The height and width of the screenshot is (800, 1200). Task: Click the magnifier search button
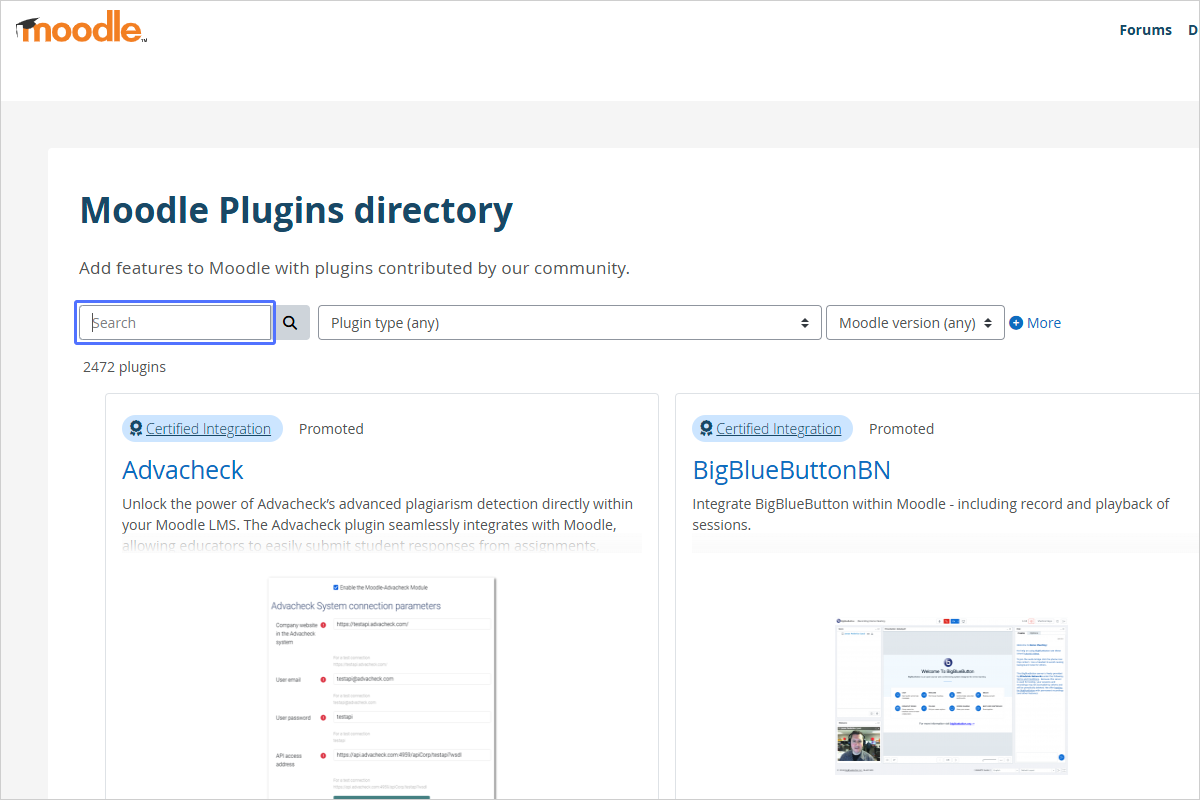(x=291, y=323)
